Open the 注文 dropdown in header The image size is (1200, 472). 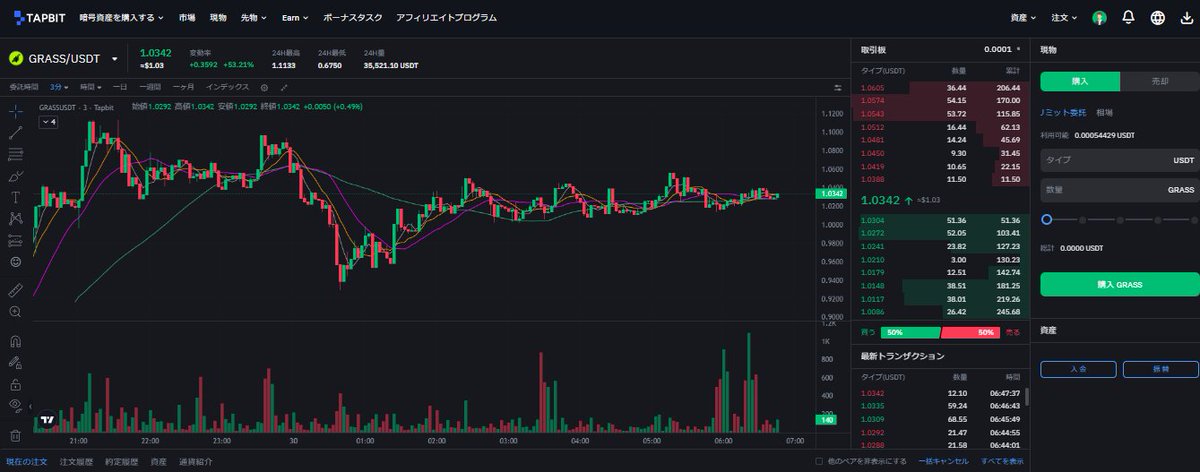pos(1066,18)
